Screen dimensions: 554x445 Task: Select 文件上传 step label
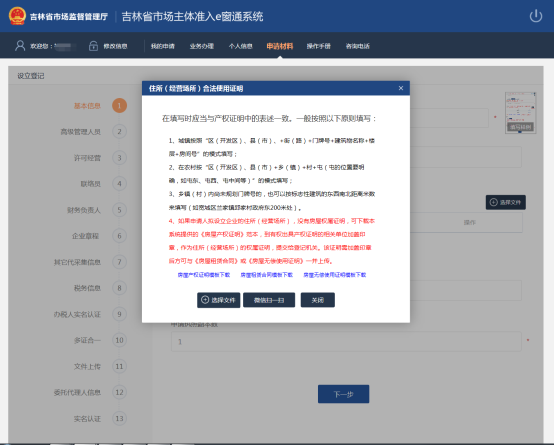(x=87, y=367)
